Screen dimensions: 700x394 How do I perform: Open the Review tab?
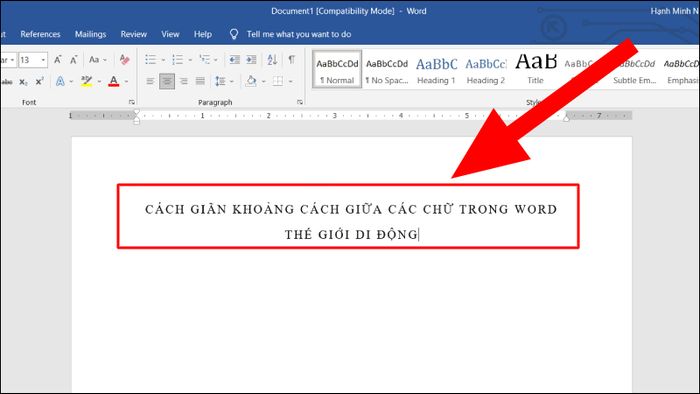coord(133,34)
